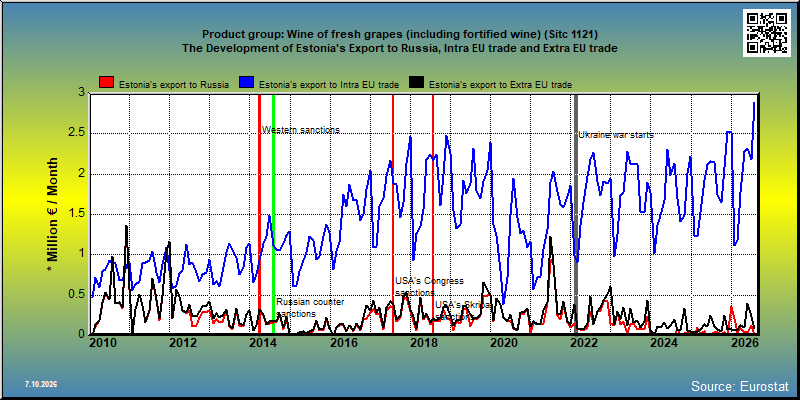This screenshot has height=400, width=800.
Task: Click the "Ukraine war starts" annotation
Action: 616,135
